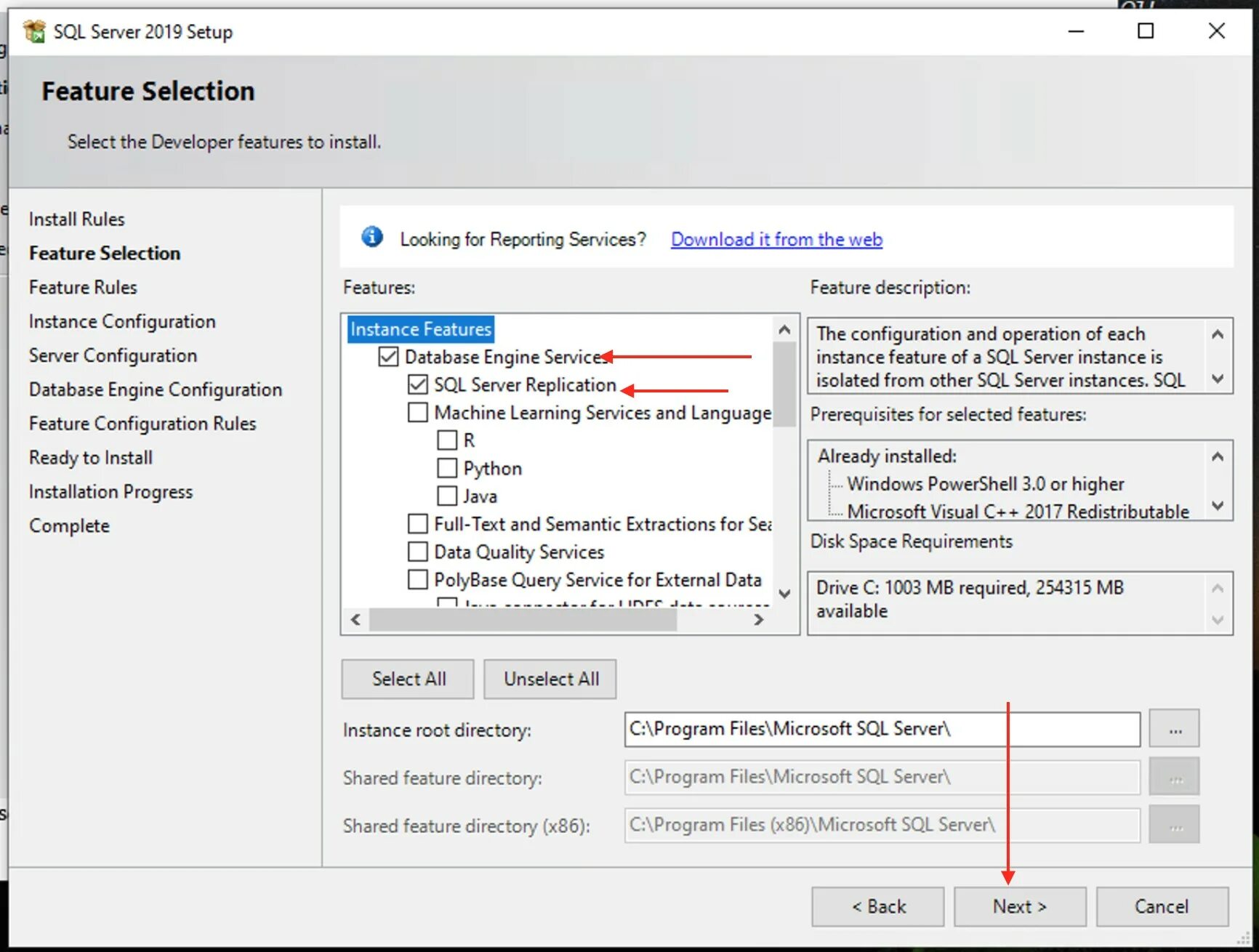The width and height of the screenshot is (1259, 952).
Task: Click the Unselect All button
Action: pyautogui.click(x=551, y=679)
